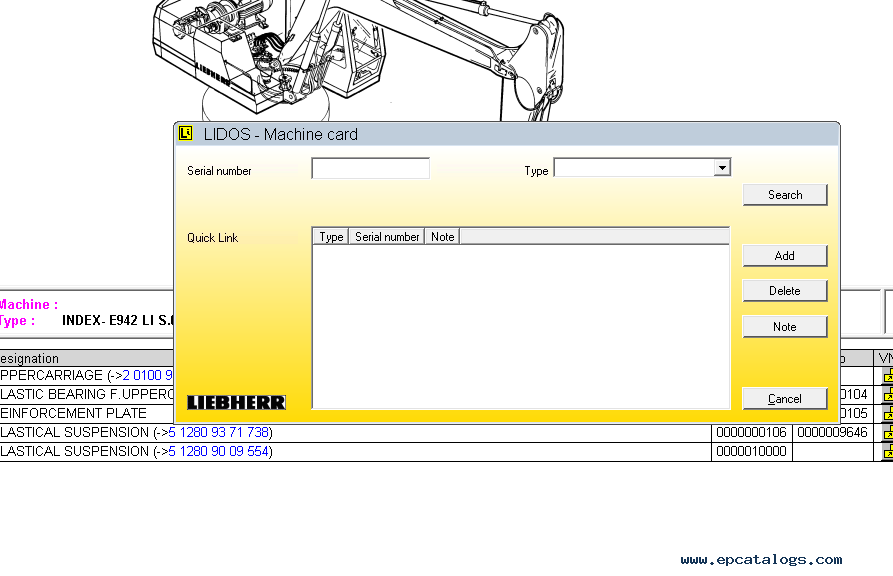This screenshot has height=576, width=893.
Task: Open the link icon in the UPPERCARRIAGE row
Action: 888,375
